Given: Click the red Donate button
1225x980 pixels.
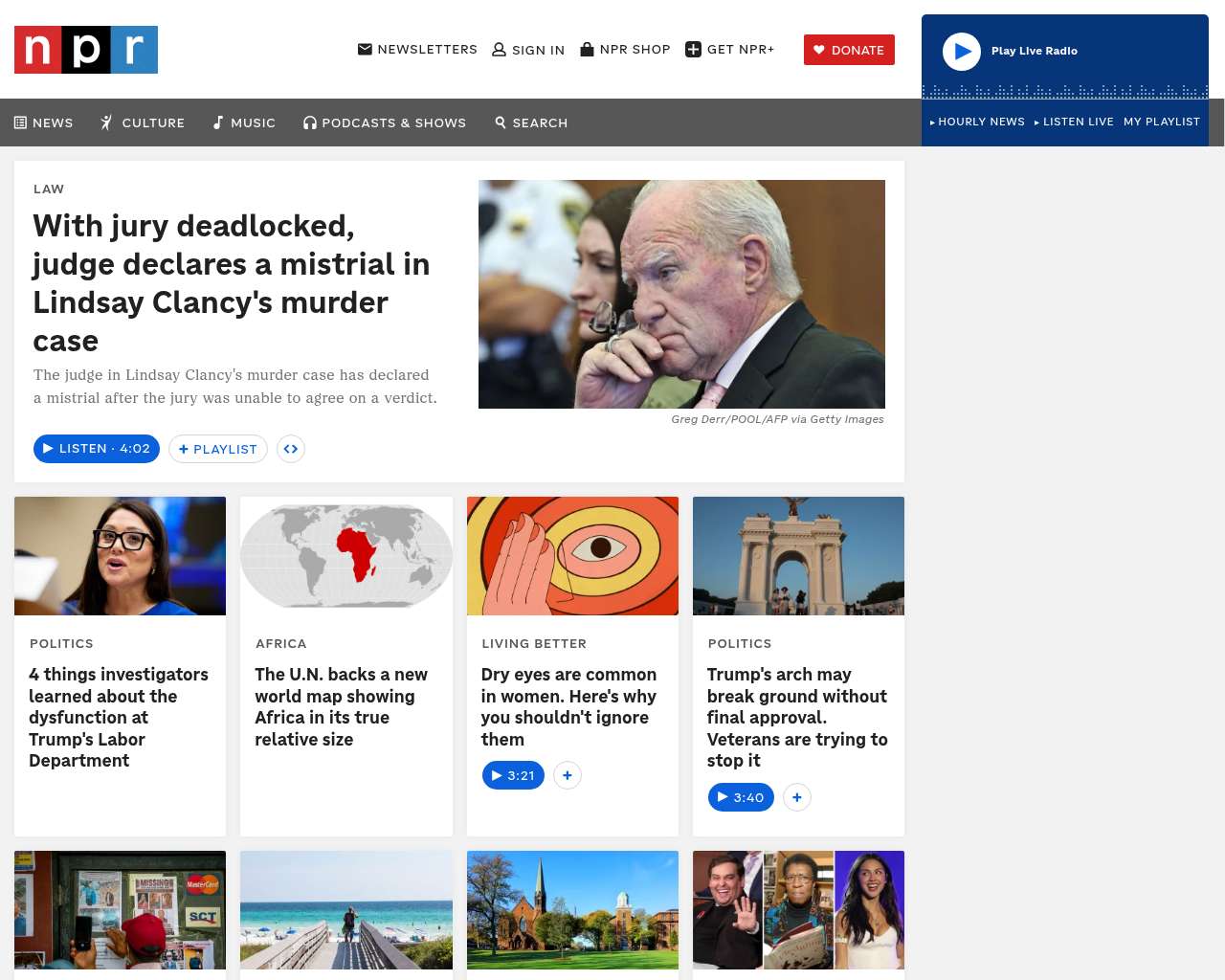Looking at the screenshot, I should coord(849,50).
